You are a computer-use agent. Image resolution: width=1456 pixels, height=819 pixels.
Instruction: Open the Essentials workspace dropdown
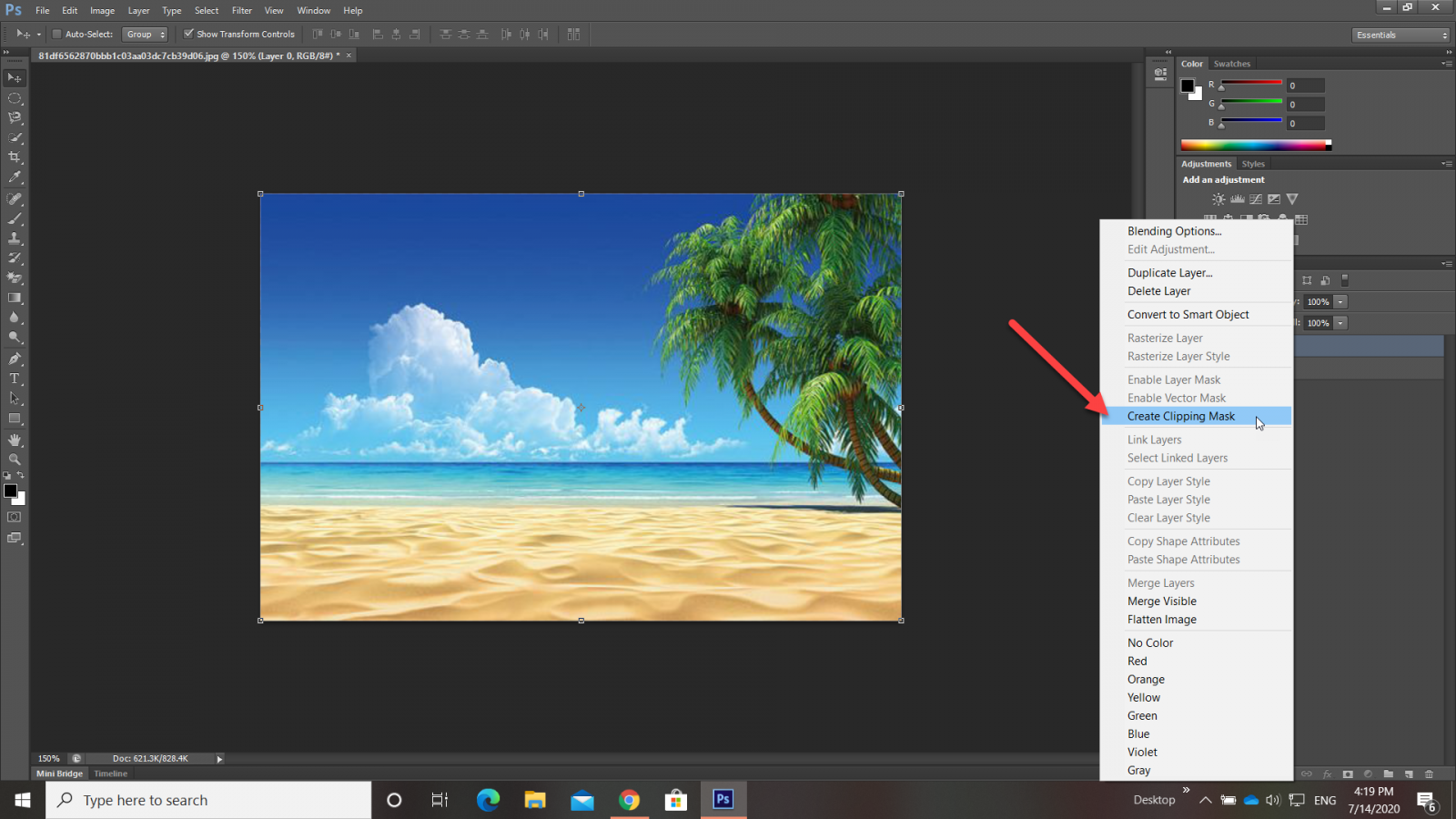pos(1400,35)
